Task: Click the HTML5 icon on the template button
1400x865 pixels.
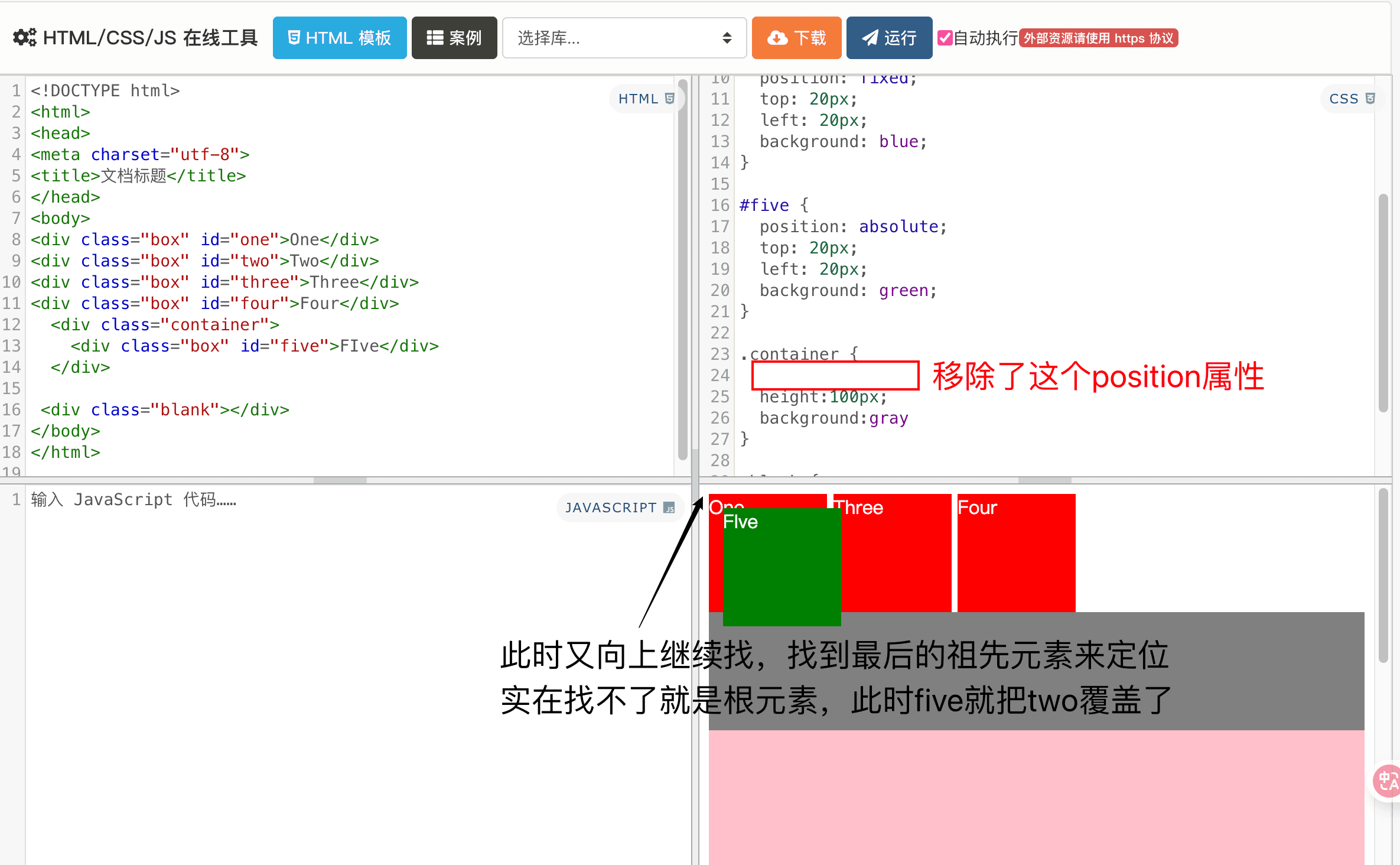Action: (294, 38)
